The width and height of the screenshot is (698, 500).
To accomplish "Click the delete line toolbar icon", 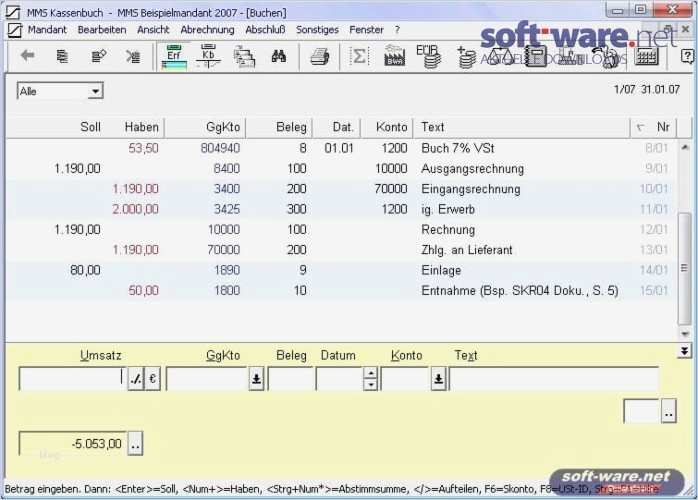I will pos(133,56).
